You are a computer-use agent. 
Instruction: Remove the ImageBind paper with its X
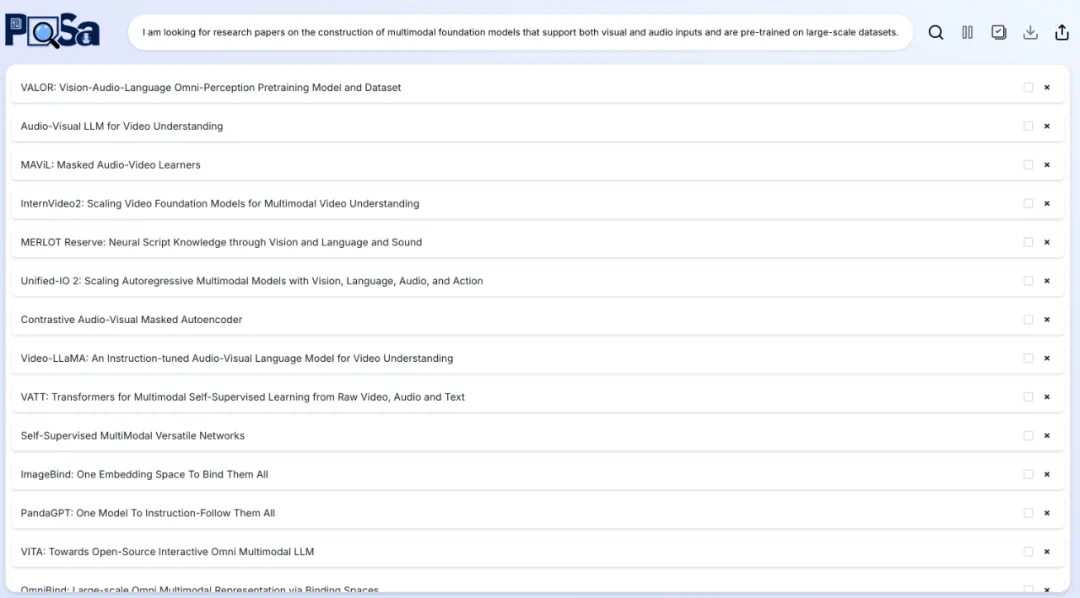1047,475
